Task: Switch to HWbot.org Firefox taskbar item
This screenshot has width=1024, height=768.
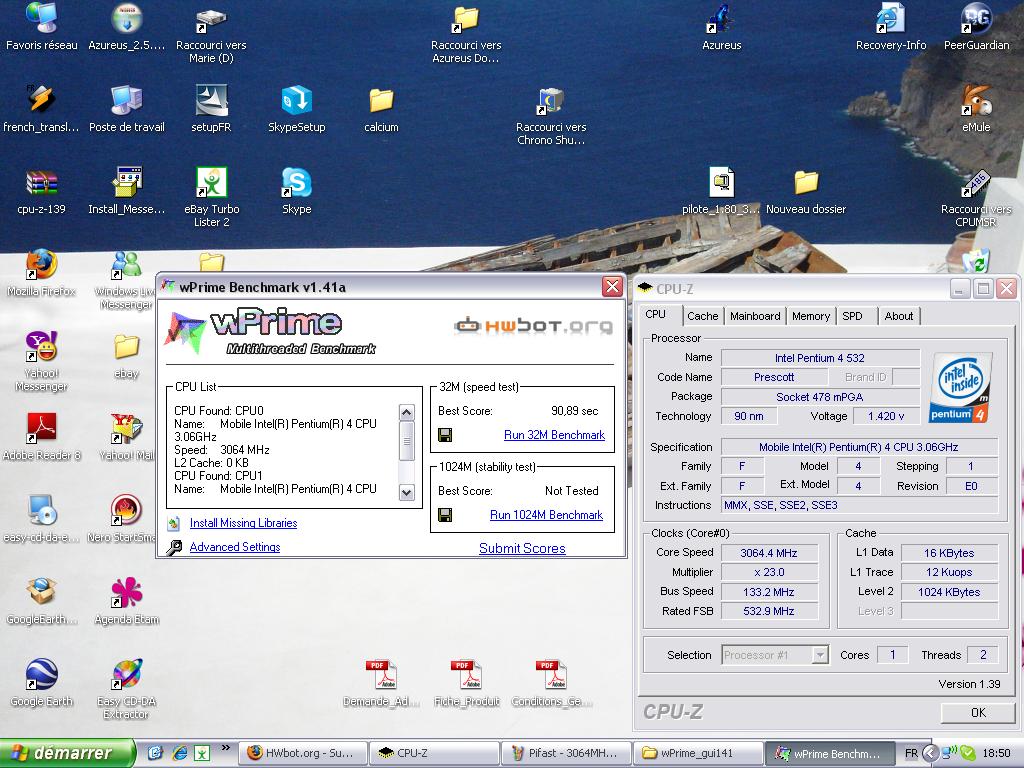Action: (x=301, y=754)
